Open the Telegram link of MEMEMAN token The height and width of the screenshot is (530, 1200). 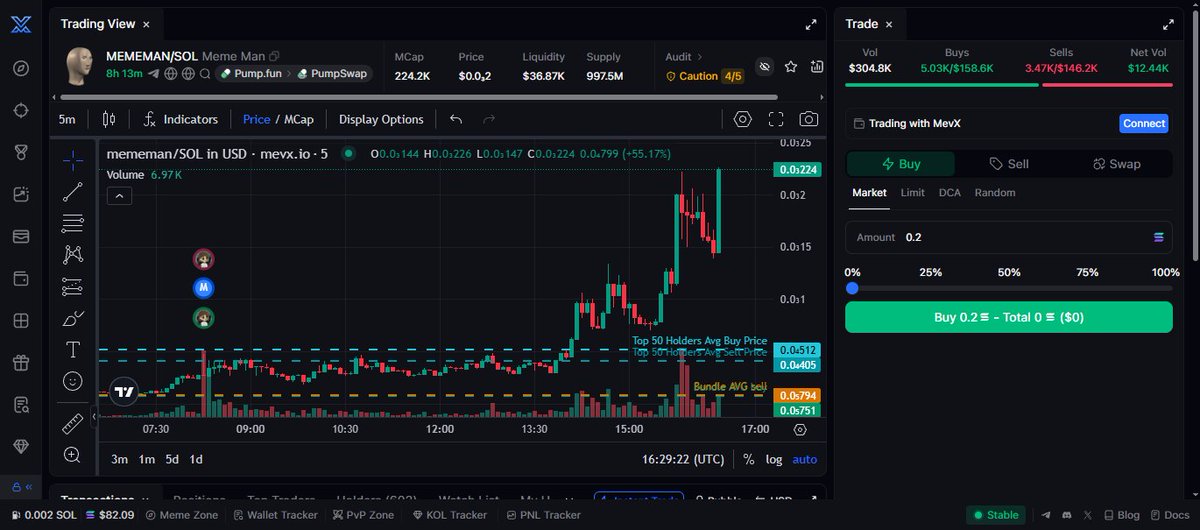pyautogui.click(x=153, y=74)
